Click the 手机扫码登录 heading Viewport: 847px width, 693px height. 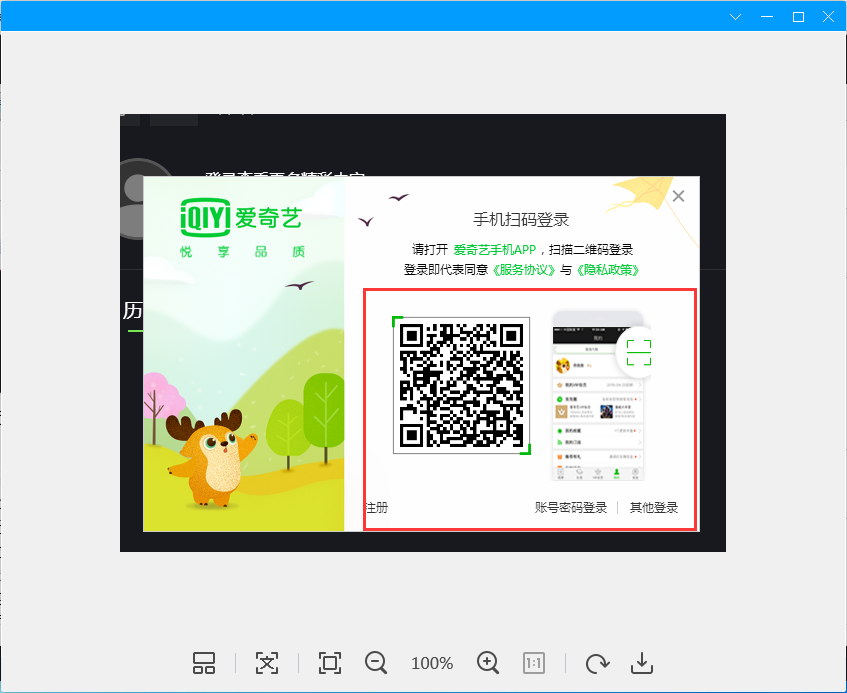point(521,220)
